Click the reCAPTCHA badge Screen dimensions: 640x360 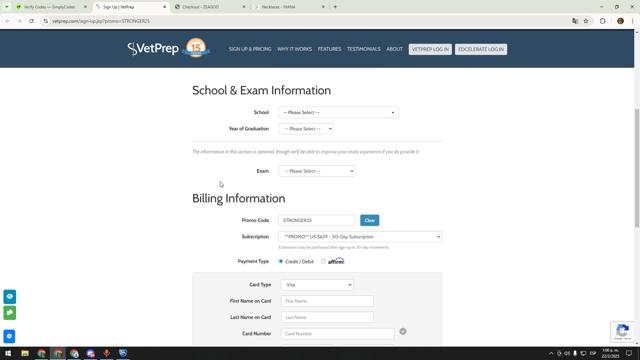[x=622, y=331]
